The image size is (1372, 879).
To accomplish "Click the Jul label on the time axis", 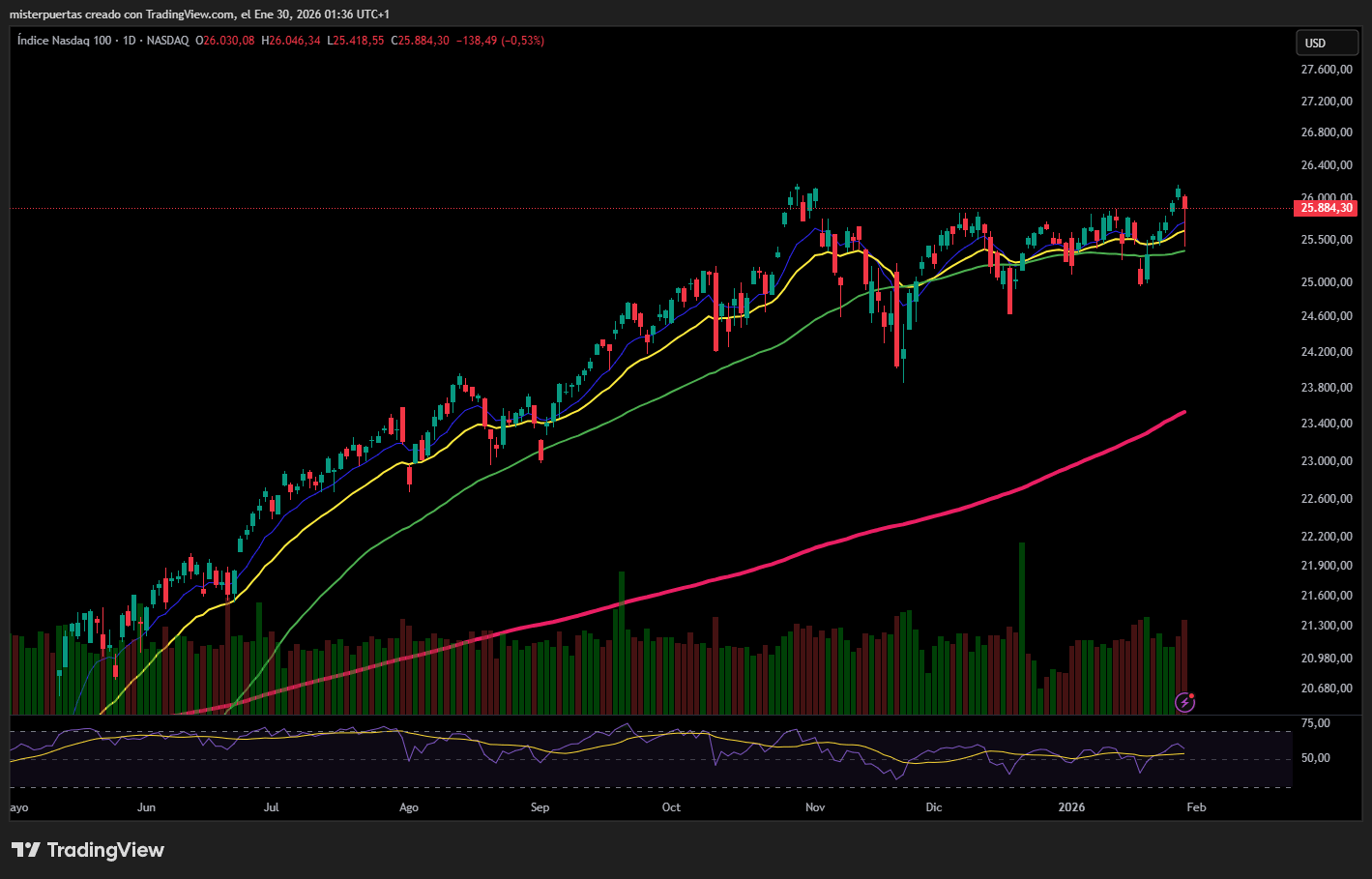I will (271, 807).
